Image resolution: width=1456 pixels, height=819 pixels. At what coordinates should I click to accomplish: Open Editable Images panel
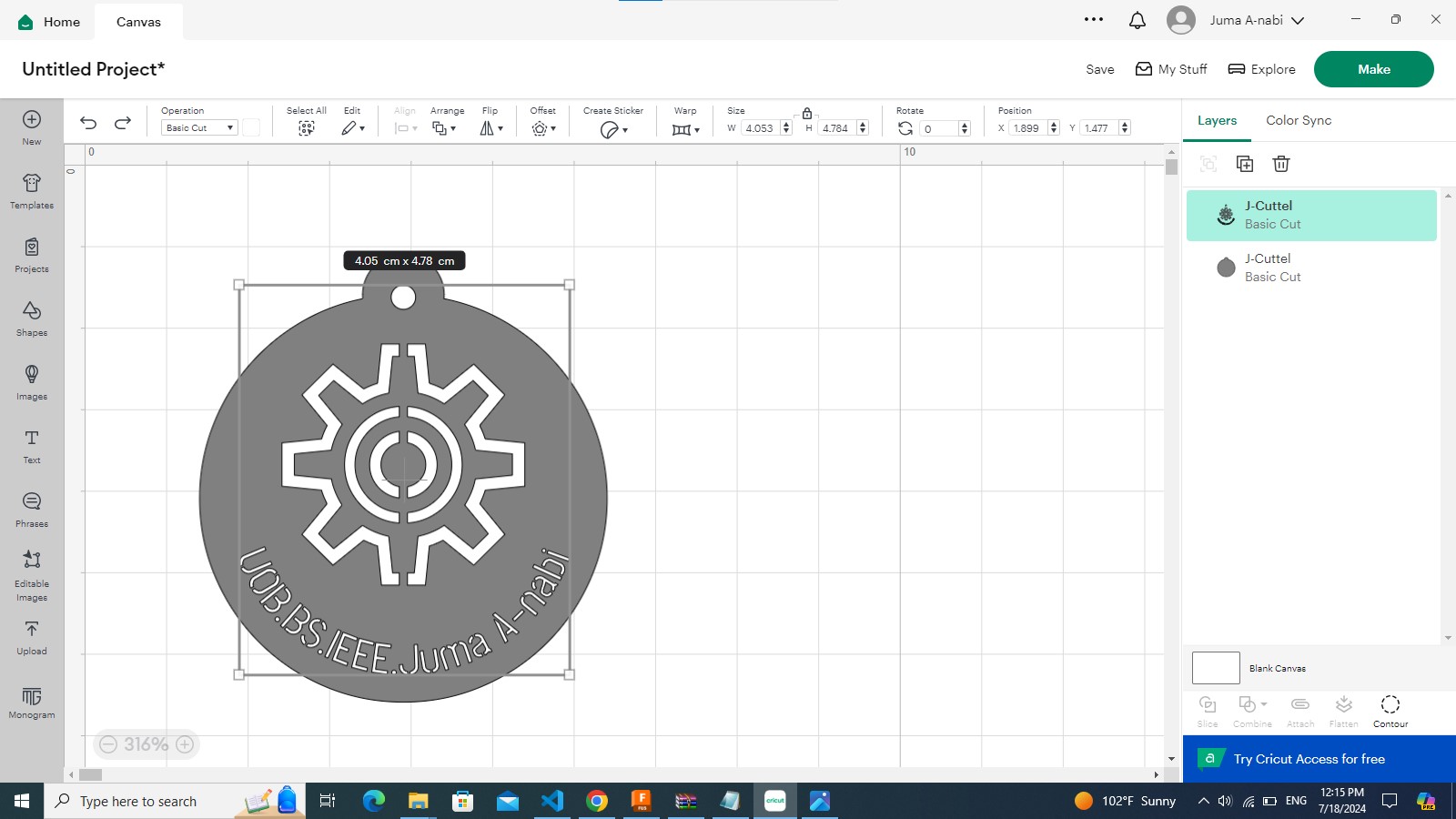click(x=32, y=576)
